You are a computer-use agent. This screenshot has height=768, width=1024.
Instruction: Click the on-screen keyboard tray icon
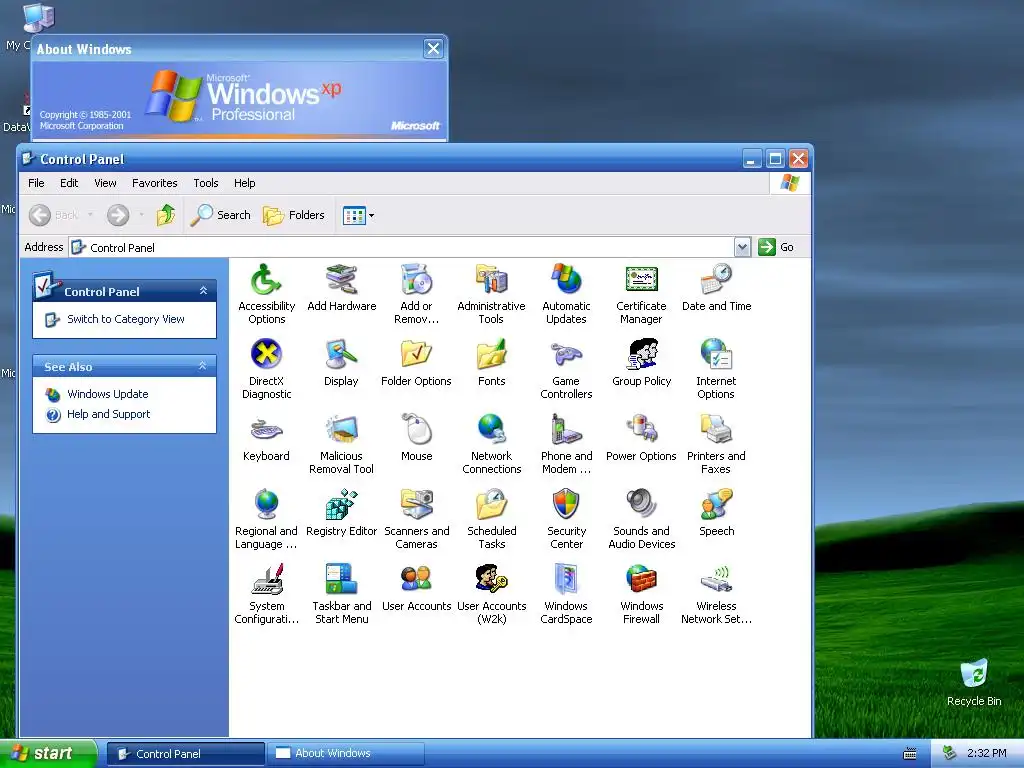(910, 754)
